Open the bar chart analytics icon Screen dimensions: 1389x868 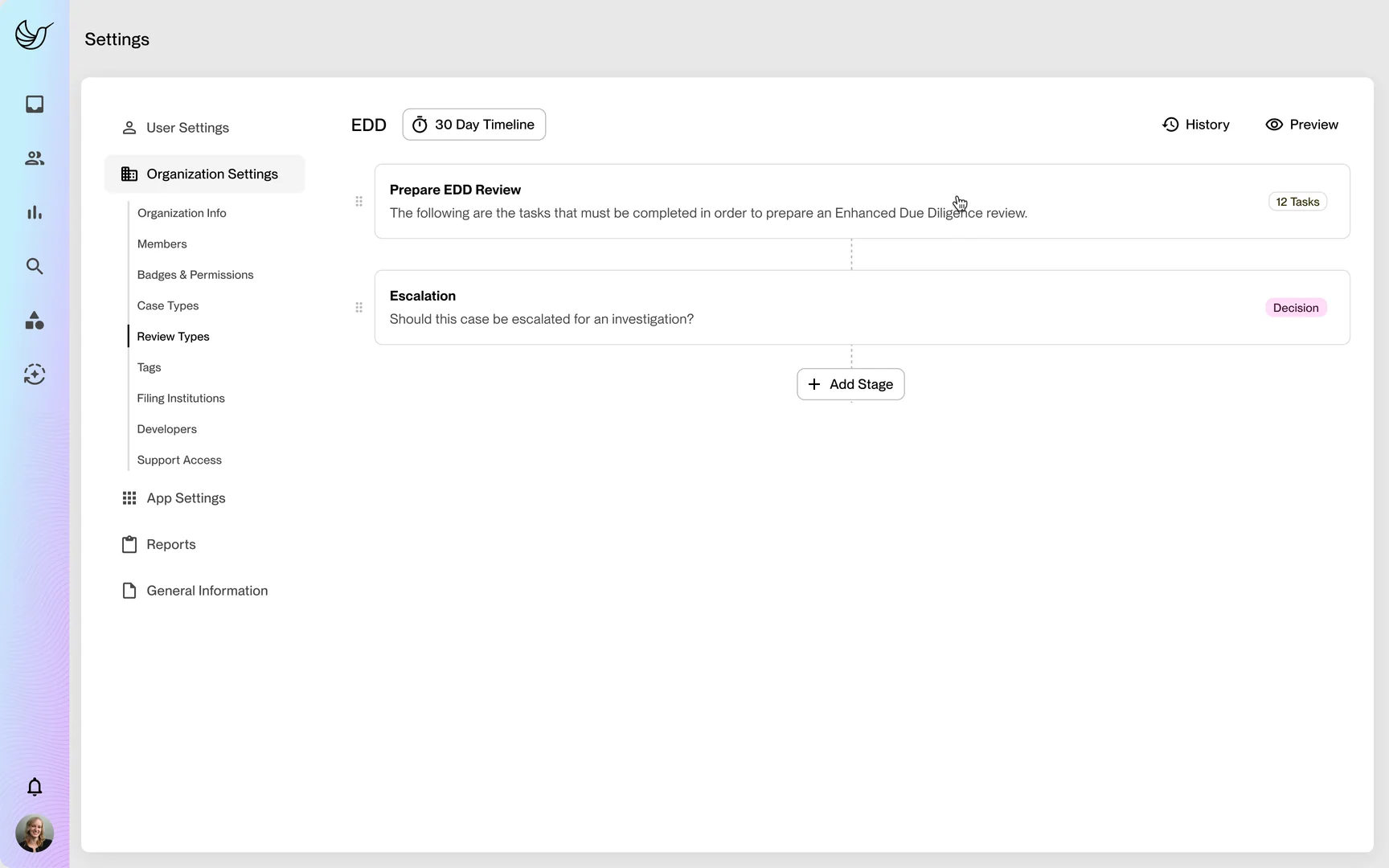pos(35,212)
